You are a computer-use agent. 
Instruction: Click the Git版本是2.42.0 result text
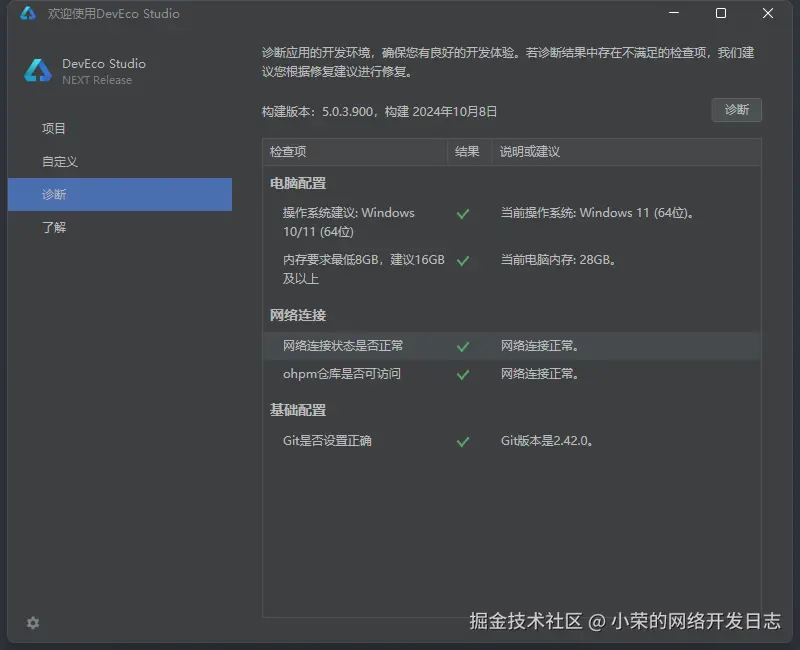[546, 441]
